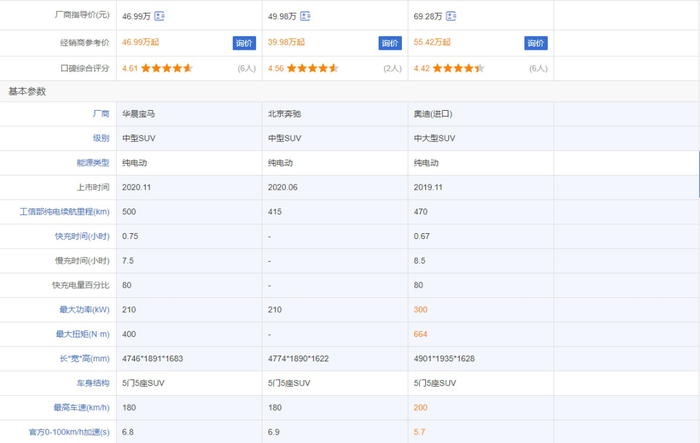Viewport: 700px width, 443px height.
Task: Select fast-charge time 0.75
Action: pos(130,236)
